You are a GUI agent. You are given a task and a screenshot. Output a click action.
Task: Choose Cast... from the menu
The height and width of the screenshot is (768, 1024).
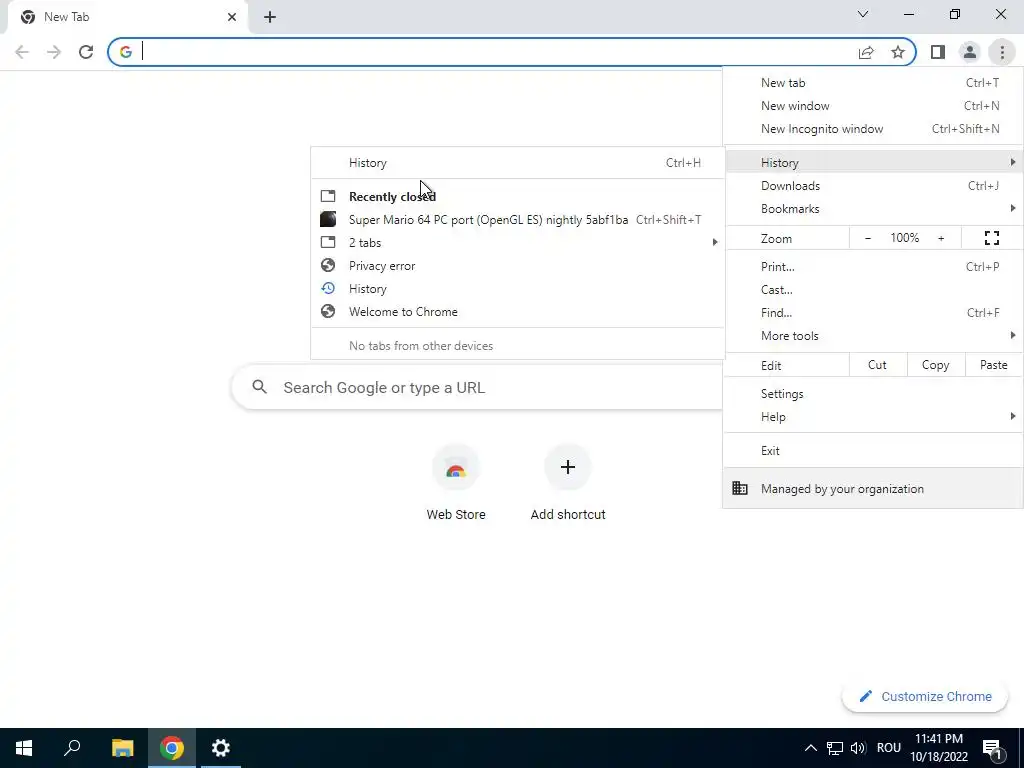coord(873,290)
